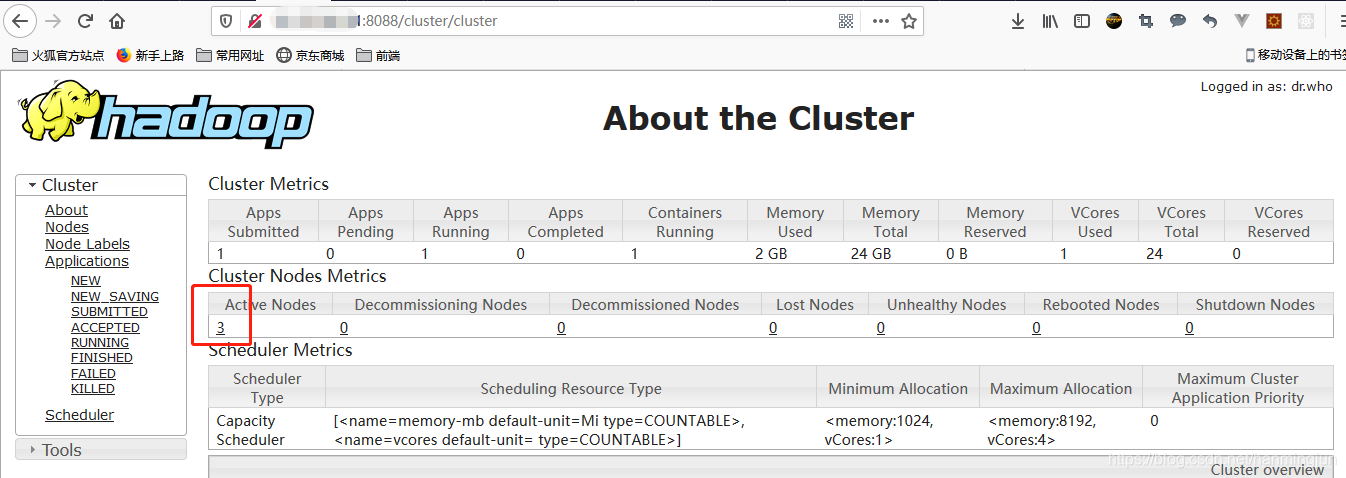Click the crop screenshot extension icon
Screen dimensions: 1346x478
pos(1146,21)
